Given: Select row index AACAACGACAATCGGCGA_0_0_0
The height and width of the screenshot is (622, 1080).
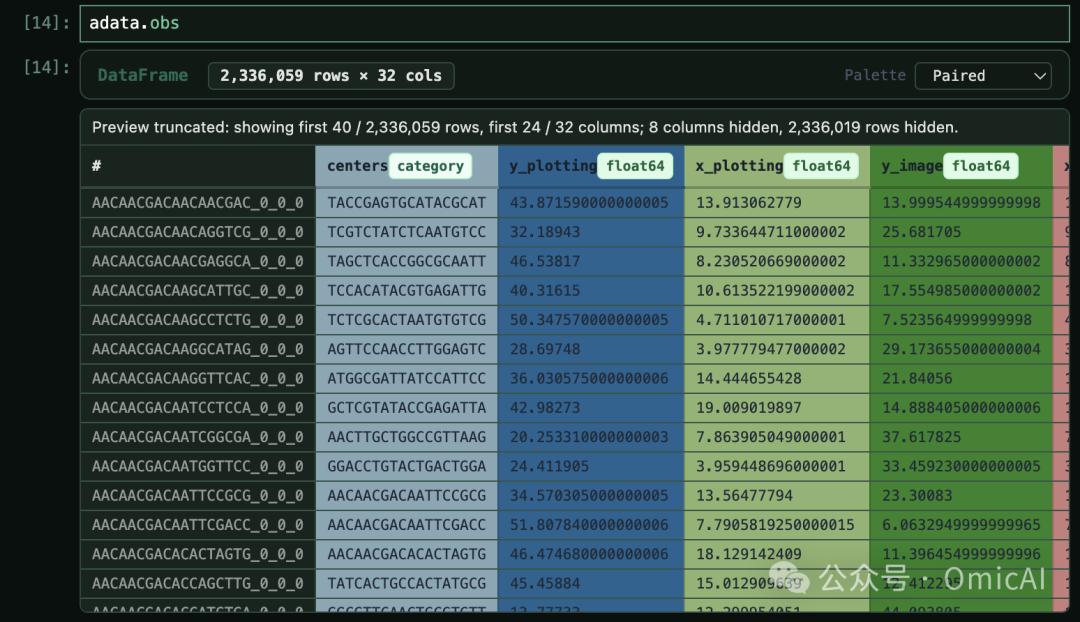Looking at the screenshot, I should click(x=198, y=437).
